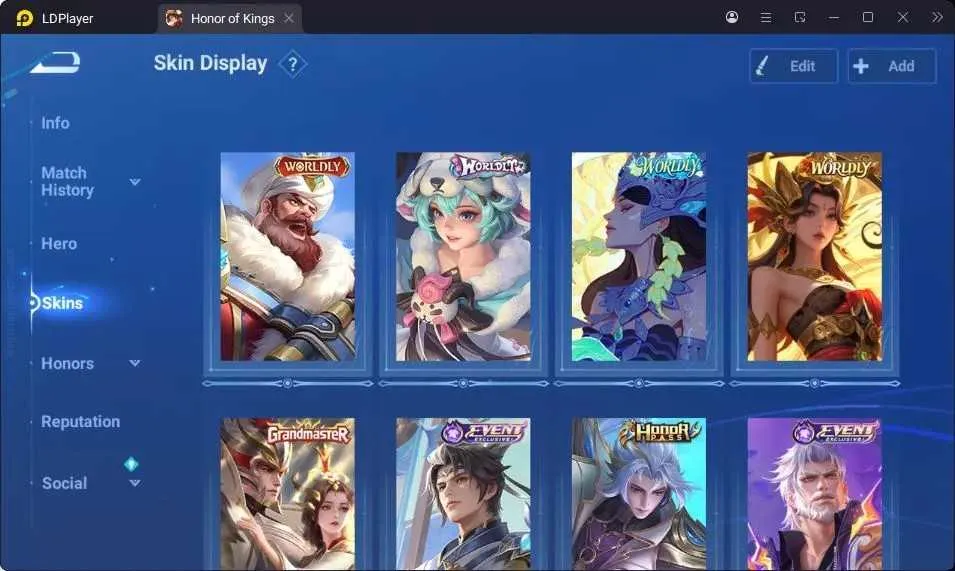
Task: Open the LDPlayer account profile icon
Action: 732,17
